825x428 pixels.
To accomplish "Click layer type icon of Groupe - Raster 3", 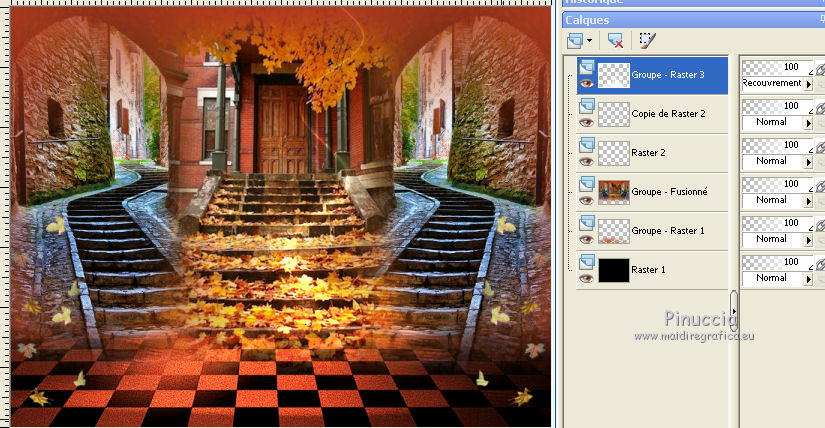I will (x=587, y=67).
